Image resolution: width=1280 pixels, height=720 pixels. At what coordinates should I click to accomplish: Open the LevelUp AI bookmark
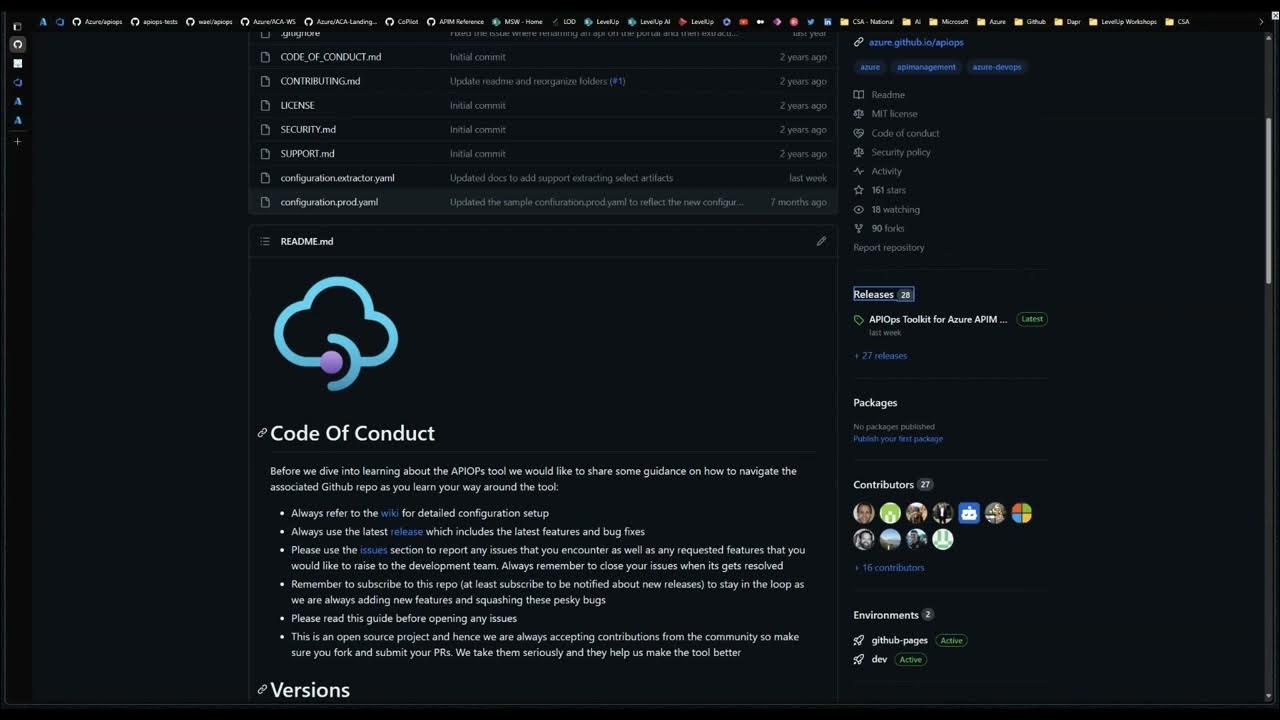click(x=650, y=21)
